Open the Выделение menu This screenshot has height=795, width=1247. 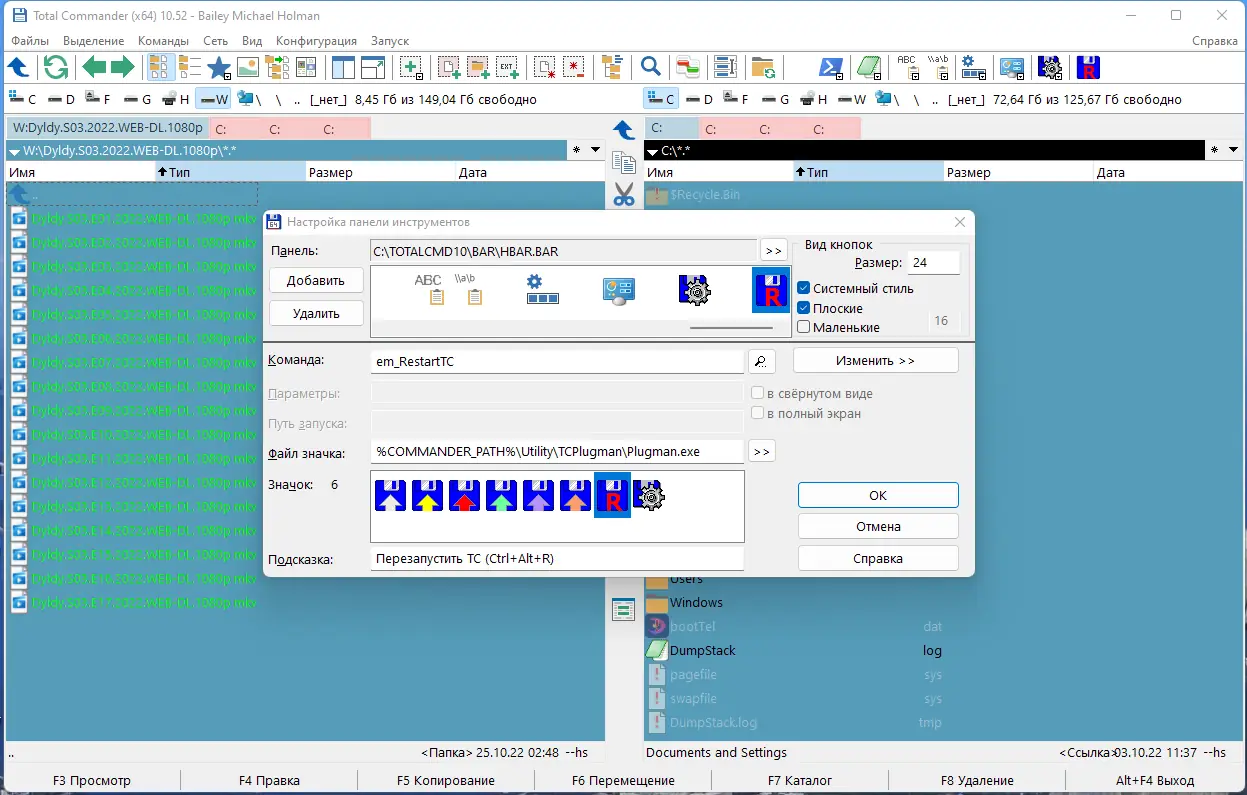pos(93,41)
